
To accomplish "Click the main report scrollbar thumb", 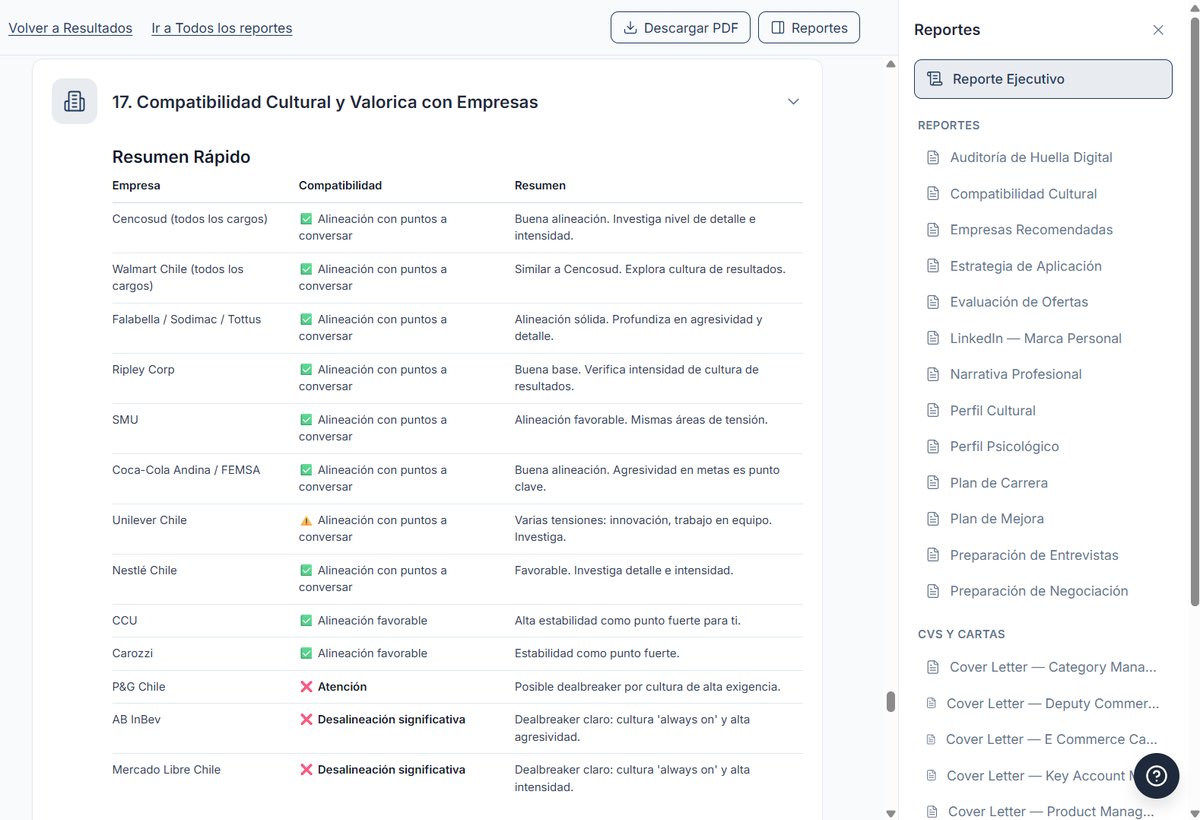I will point(890,702).
